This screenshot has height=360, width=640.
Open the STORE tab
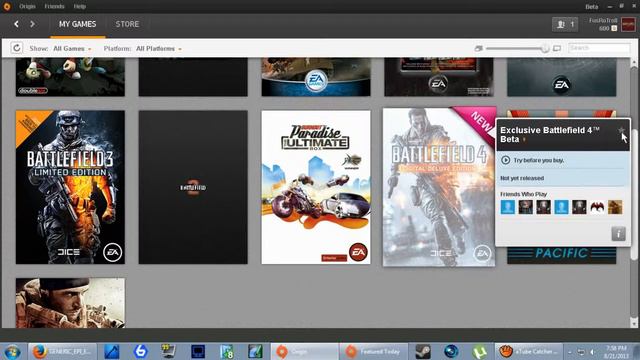pos(127,24)
